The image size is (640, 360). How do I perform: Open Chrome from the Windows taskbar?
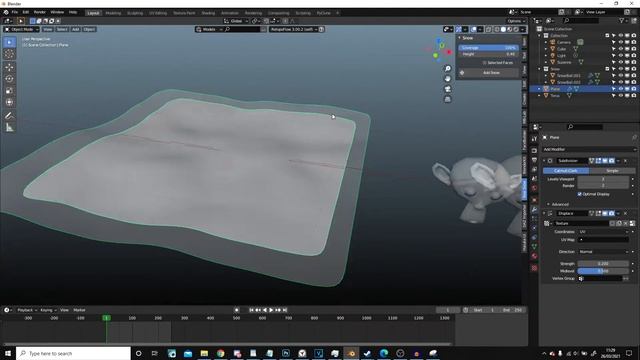click(x=220, y=353)
